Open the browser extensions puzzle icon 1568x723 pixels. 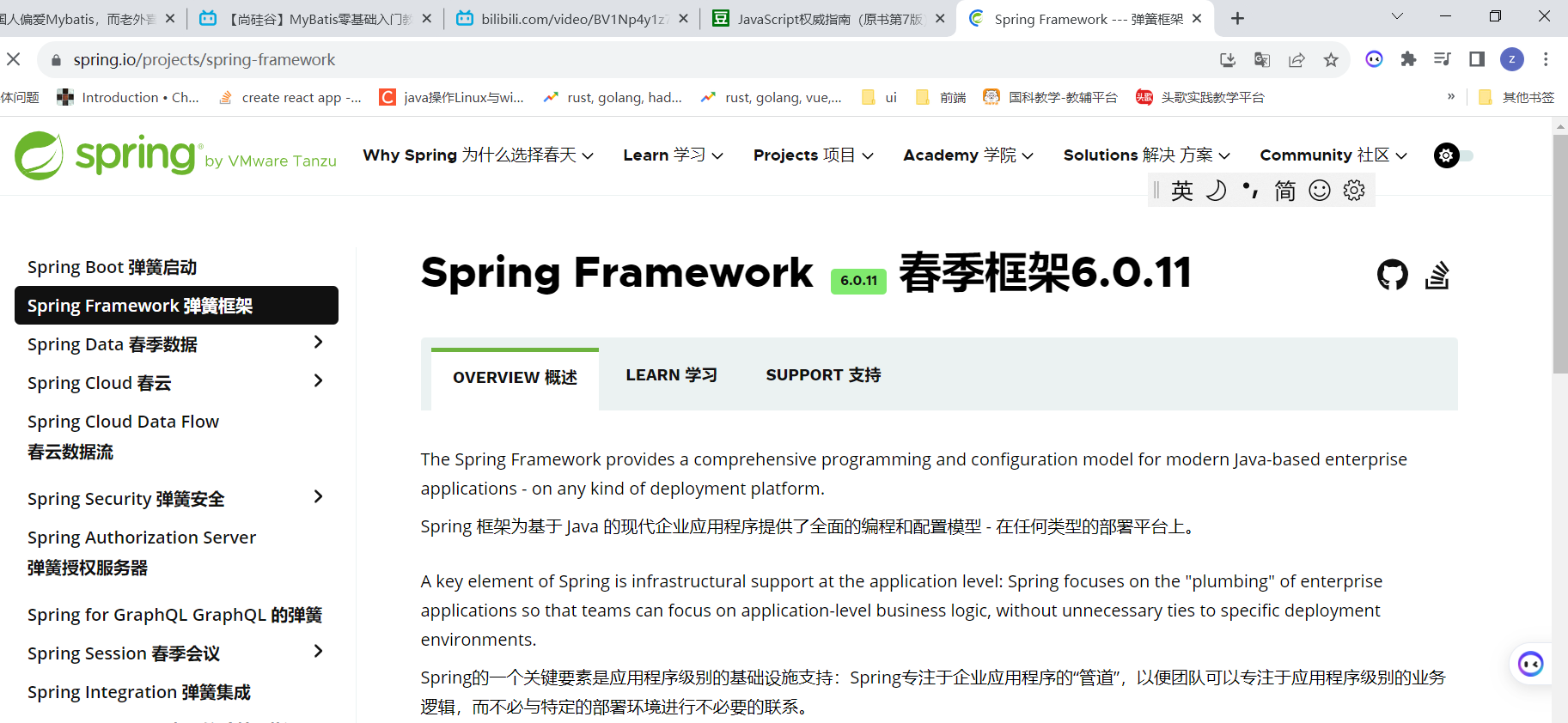coord(1408,59)
